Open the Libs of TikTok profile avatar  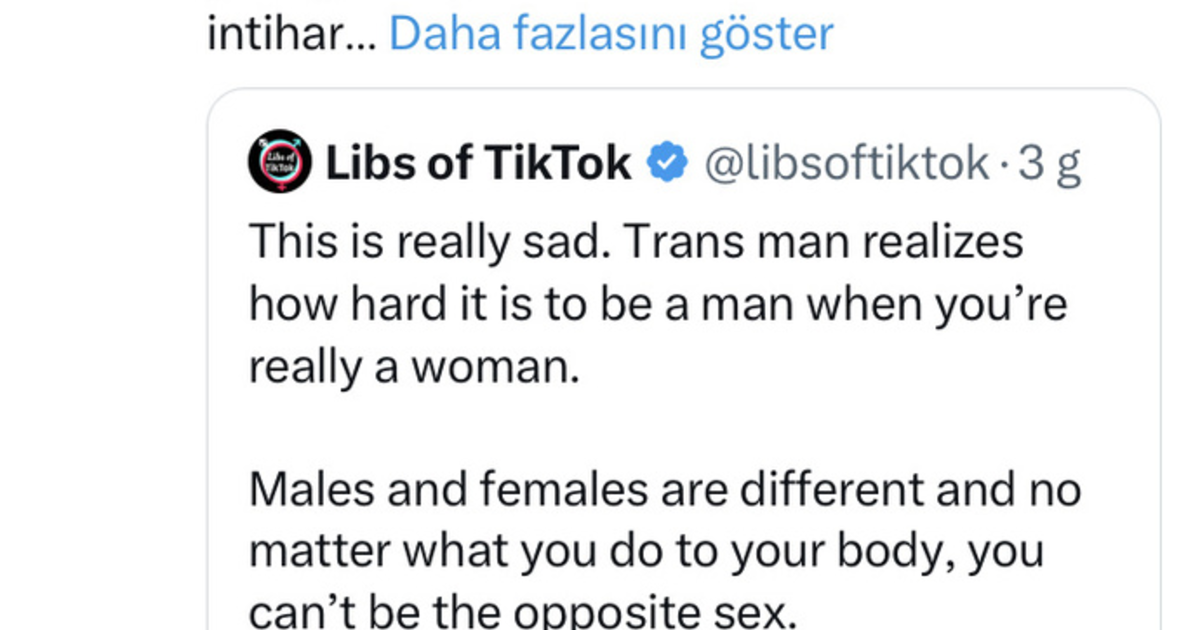pyautogui.click(x=279, y=161)
